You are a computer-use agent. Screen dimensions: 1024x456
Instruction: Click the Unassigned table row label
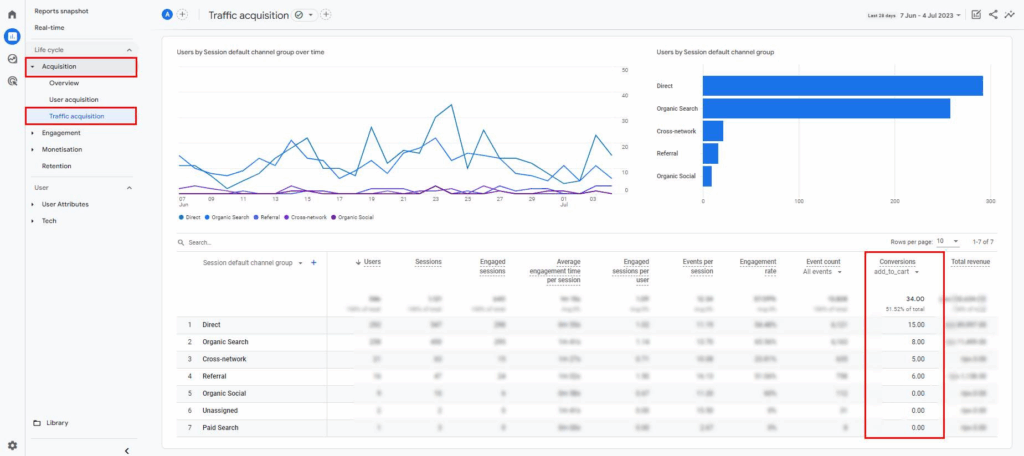point(220,410)
